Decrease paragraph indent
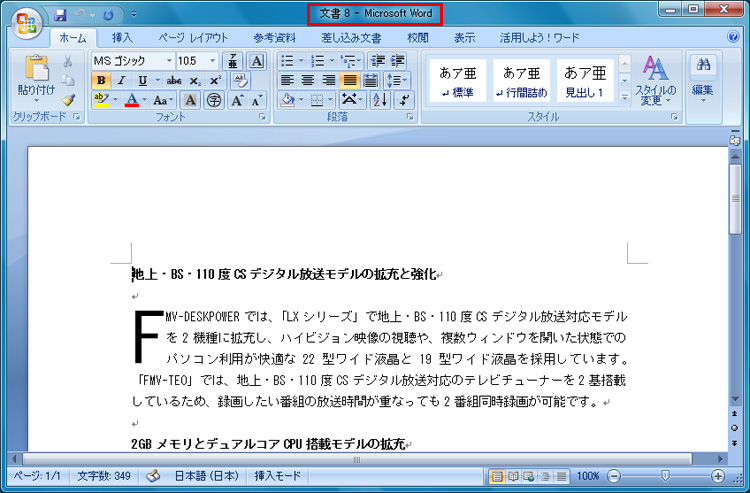 point(378,61)
